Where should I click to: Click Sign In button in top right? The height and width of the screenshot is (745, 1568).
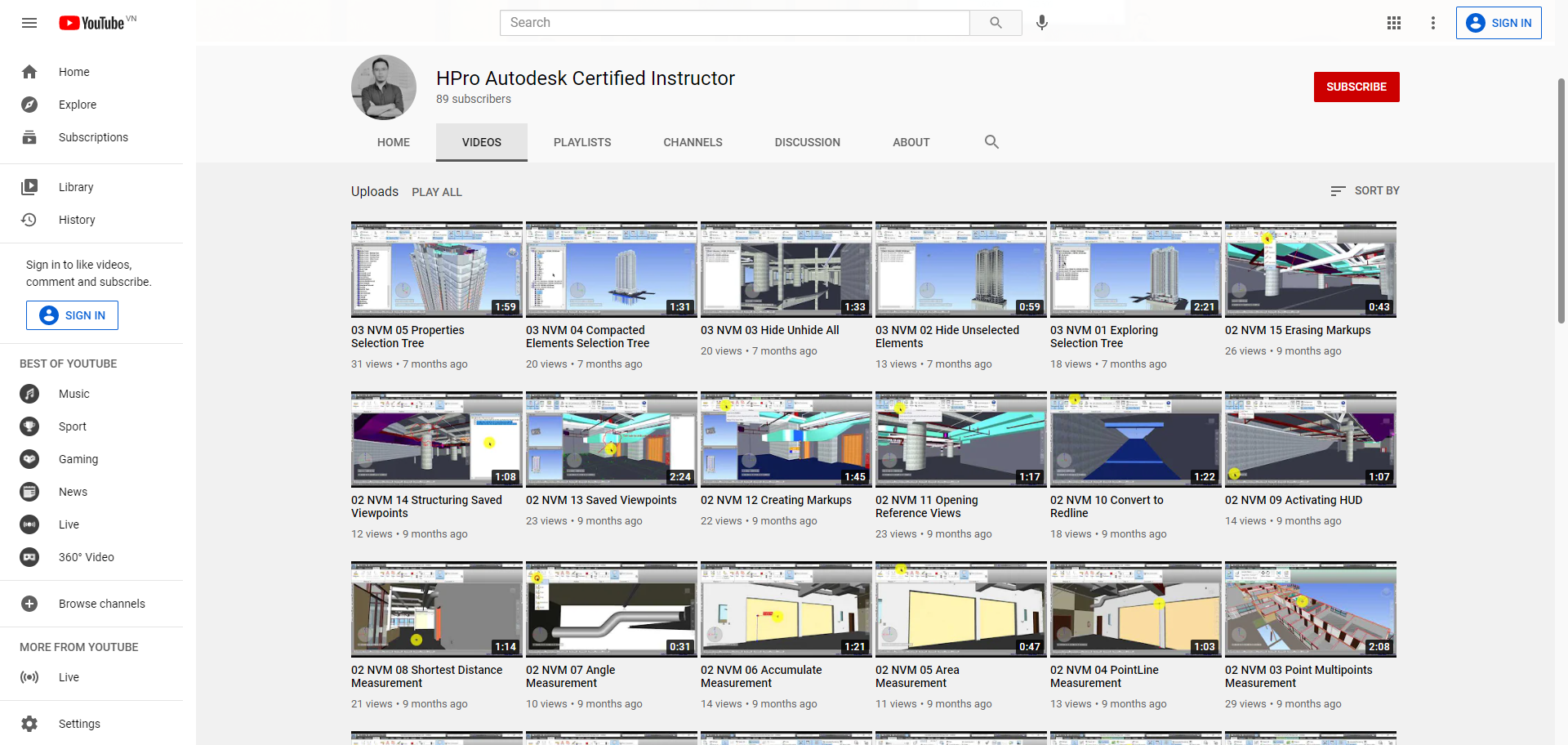(1498, 23)
